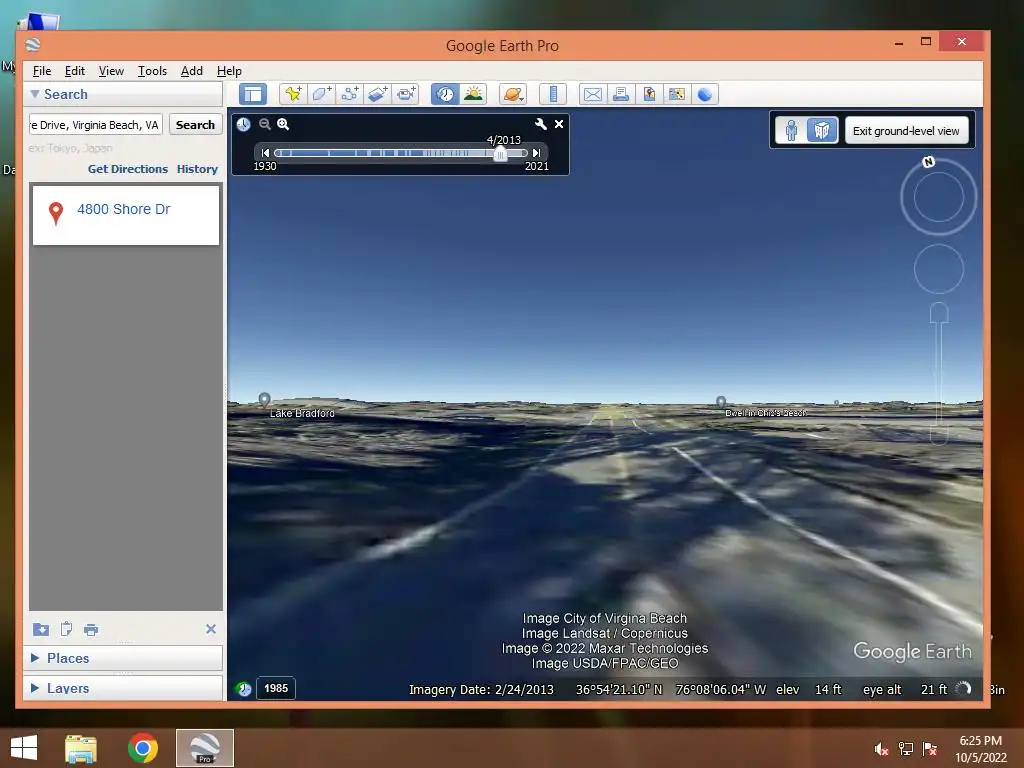Open search History link
1024x768 pixels.
(197, 168)
